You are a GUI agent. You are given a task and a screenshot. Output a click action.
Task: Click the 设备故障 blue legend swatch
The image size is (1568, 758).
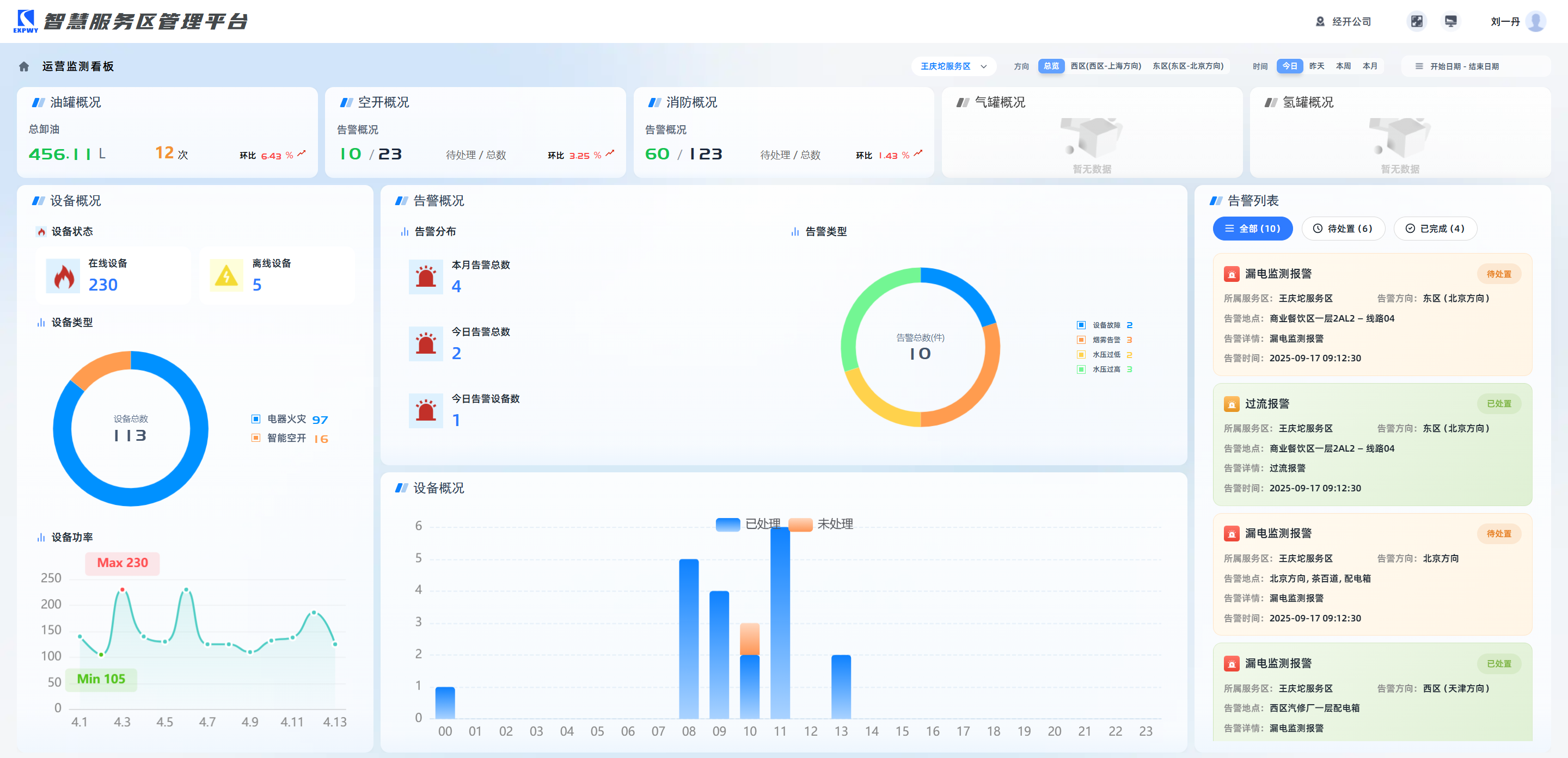pyautogui.click(x=1081, y=325)
